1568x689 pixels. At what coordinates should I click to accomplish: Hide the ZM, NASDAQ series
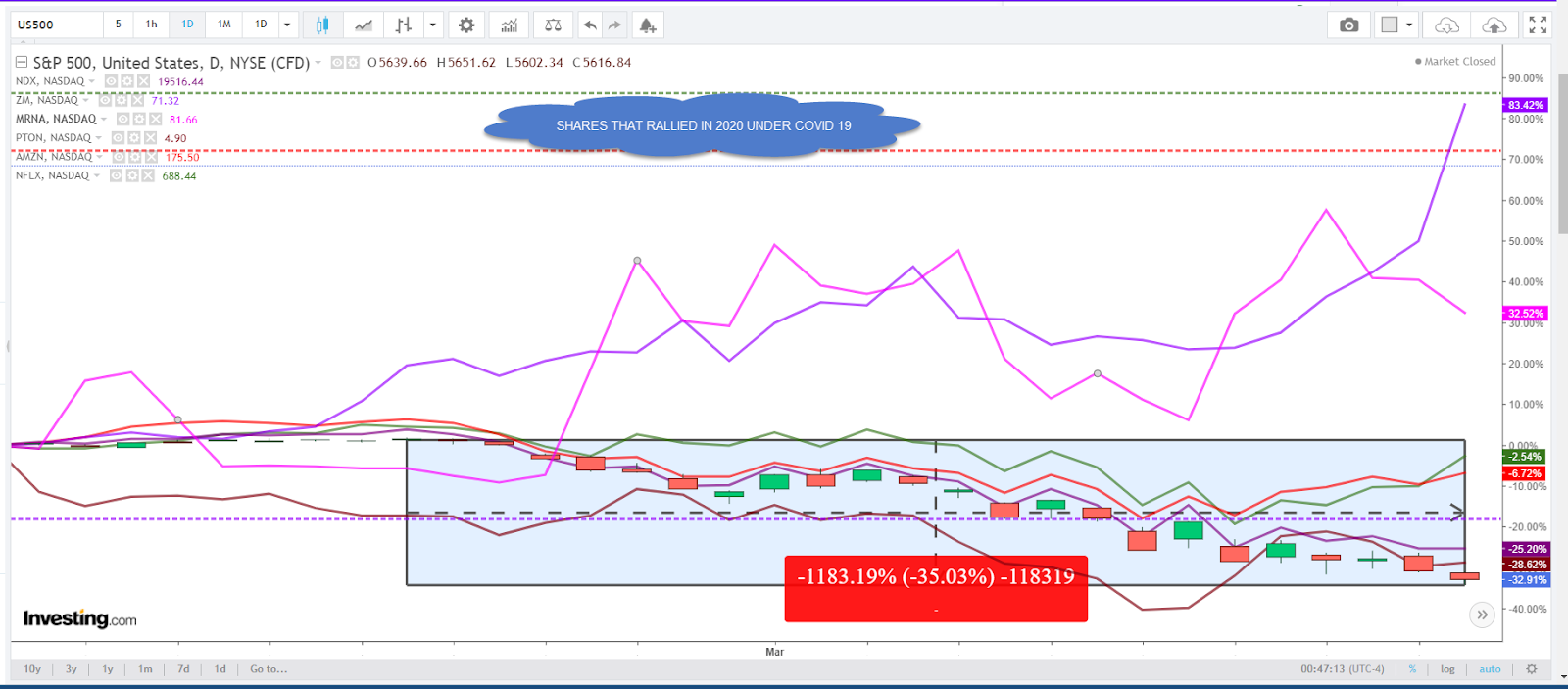point(105,100)
